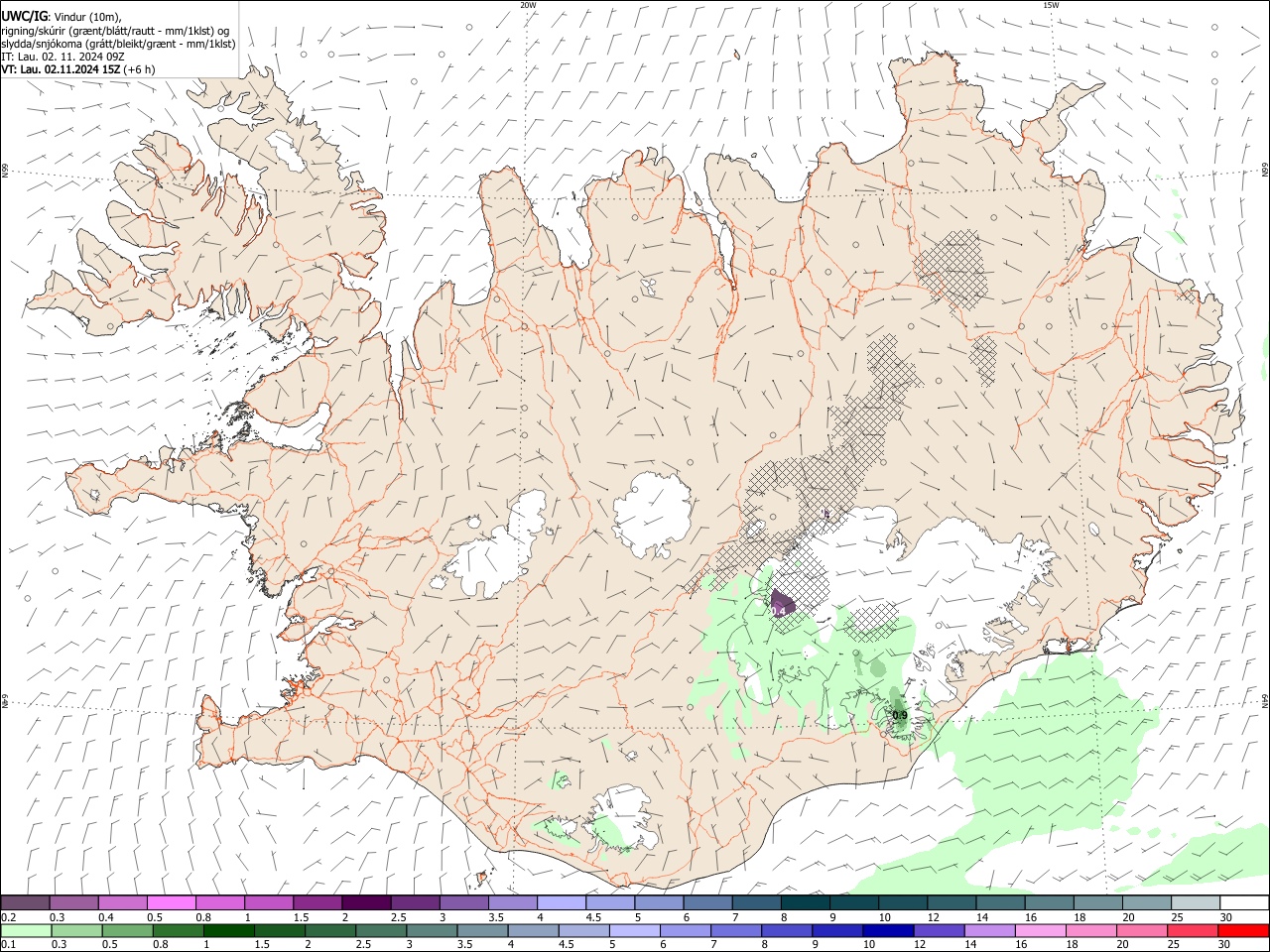The width and height of the screenshot is (1270, 952).
Task: Click the 15W longitude label
Action: pos(1051,5)
